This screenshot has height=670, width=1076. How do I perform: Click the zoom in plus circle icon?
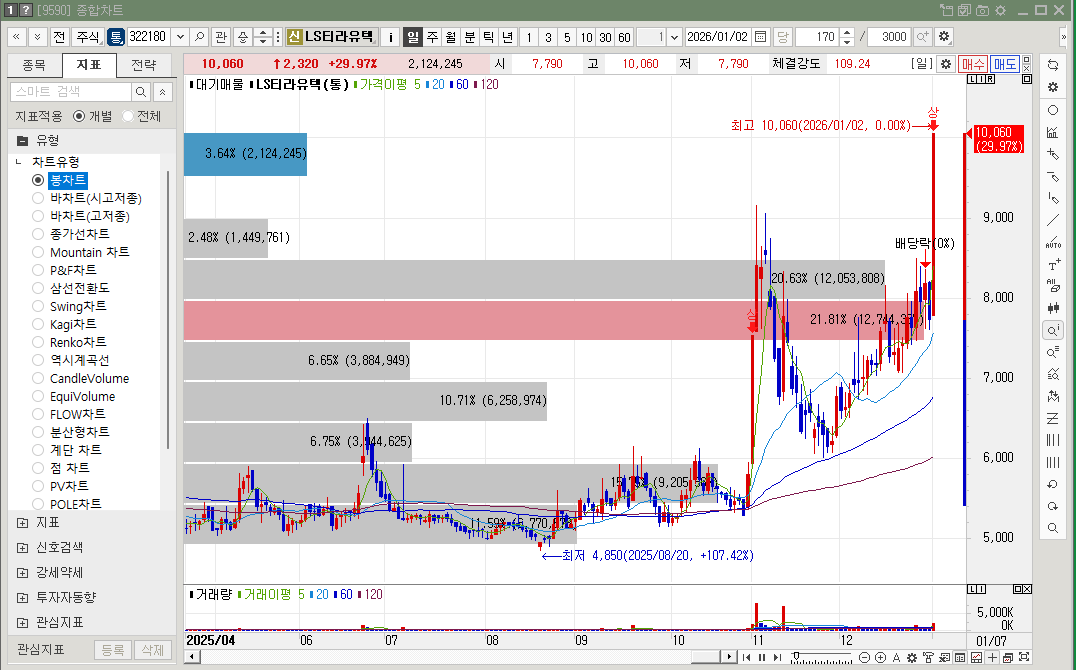coord(880,658)
